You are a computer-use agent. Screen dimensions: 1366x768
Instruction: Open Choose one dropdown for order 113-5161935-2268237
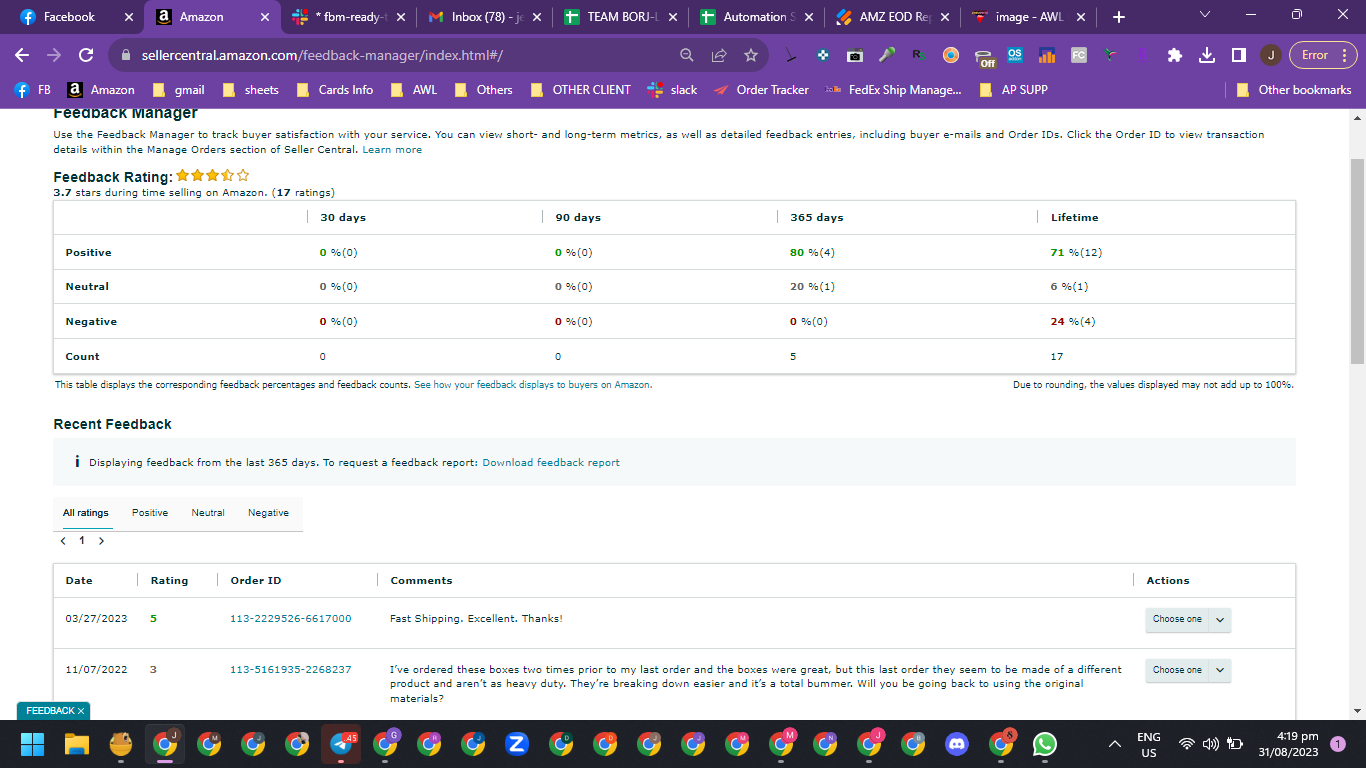[x=1188, y=671]
